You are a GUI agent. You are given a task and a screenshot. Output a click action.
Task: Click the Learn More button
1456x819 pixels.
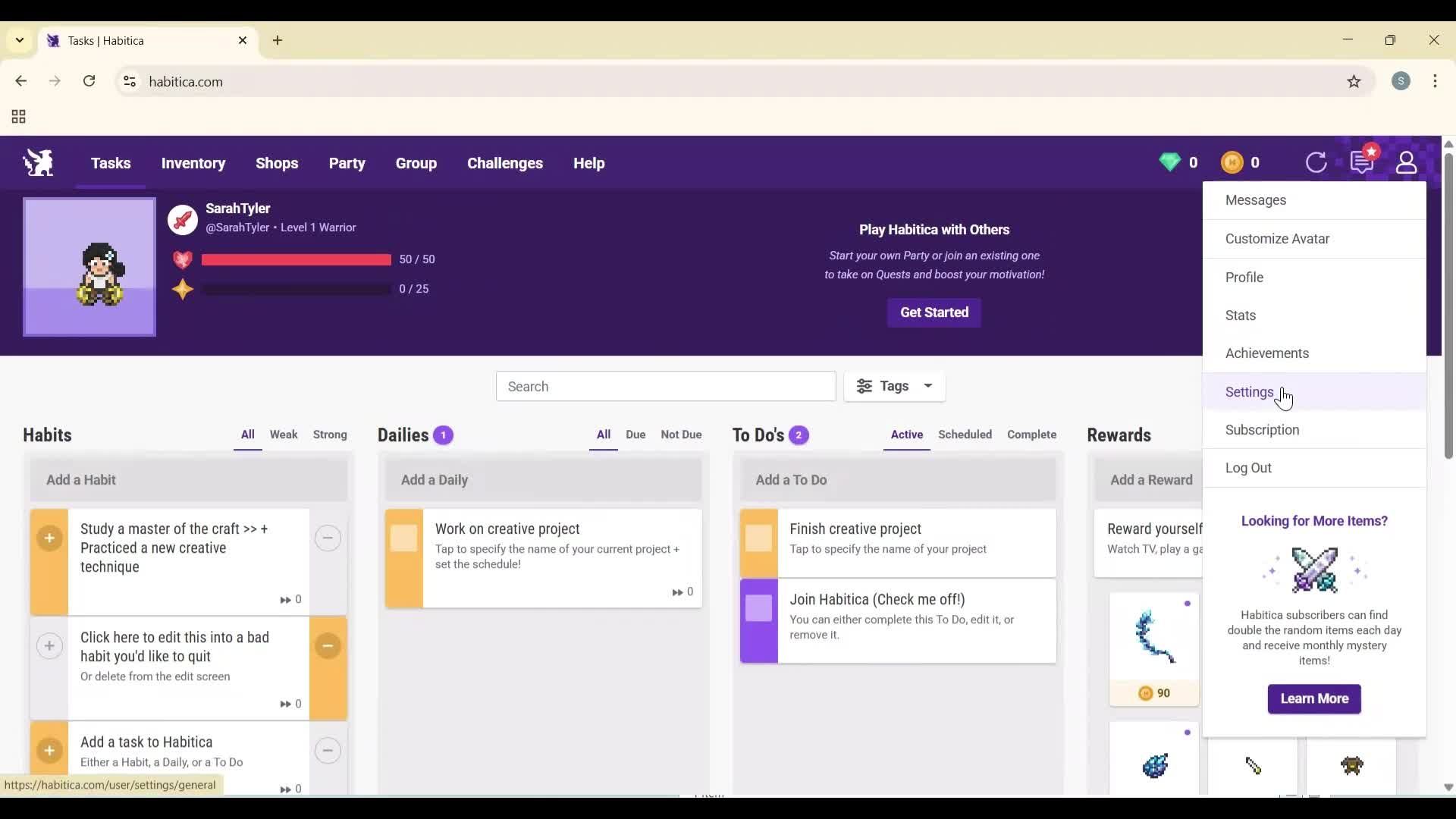point(1313,698)
